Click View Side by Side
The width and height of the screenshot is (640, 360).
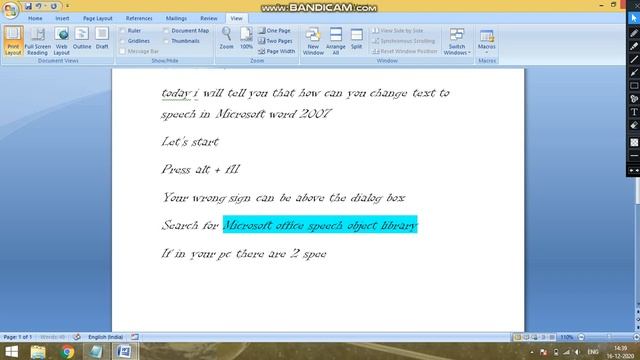[397, 31]
